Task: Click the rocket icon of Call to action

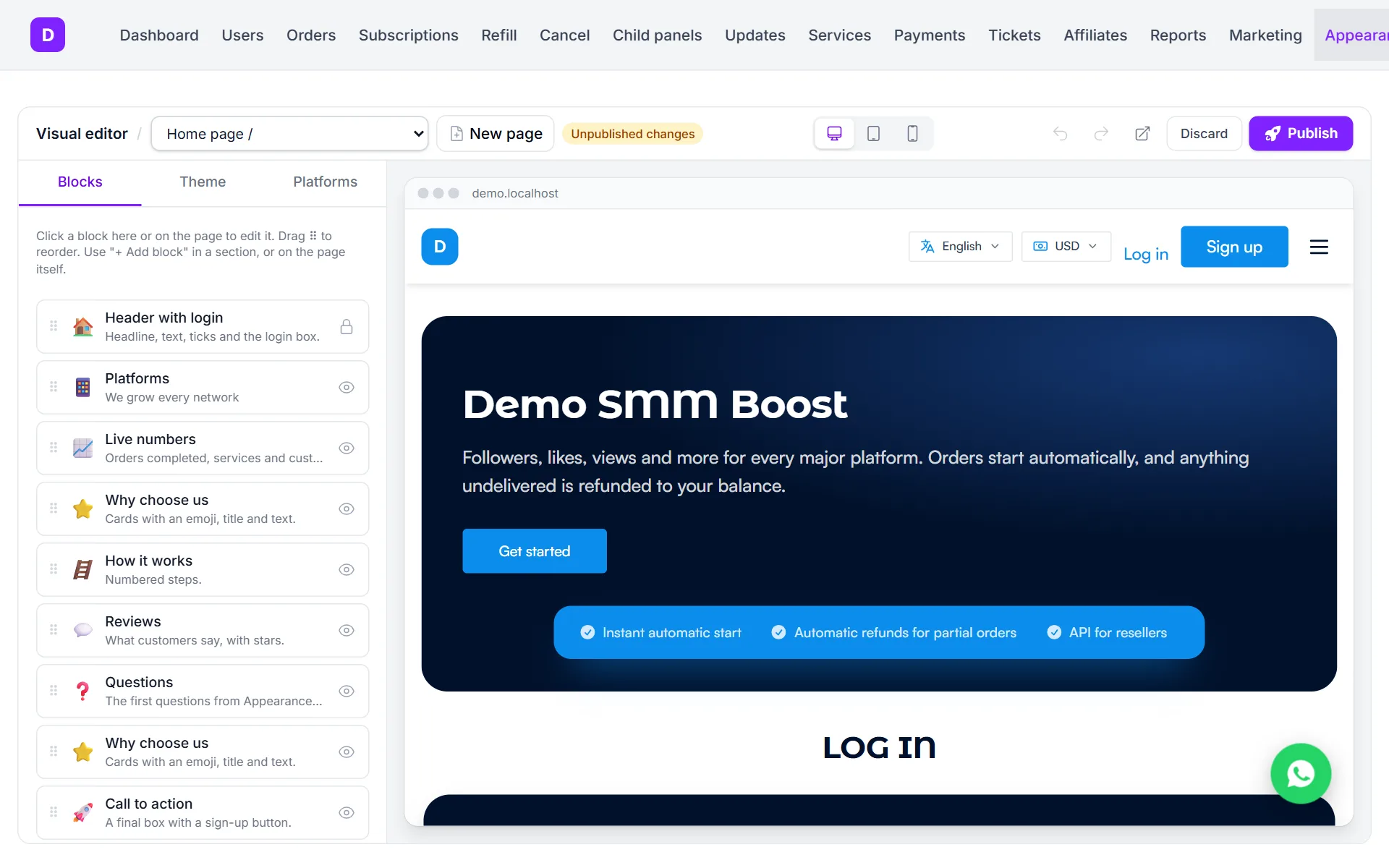Action: click(x=83, y=813)
